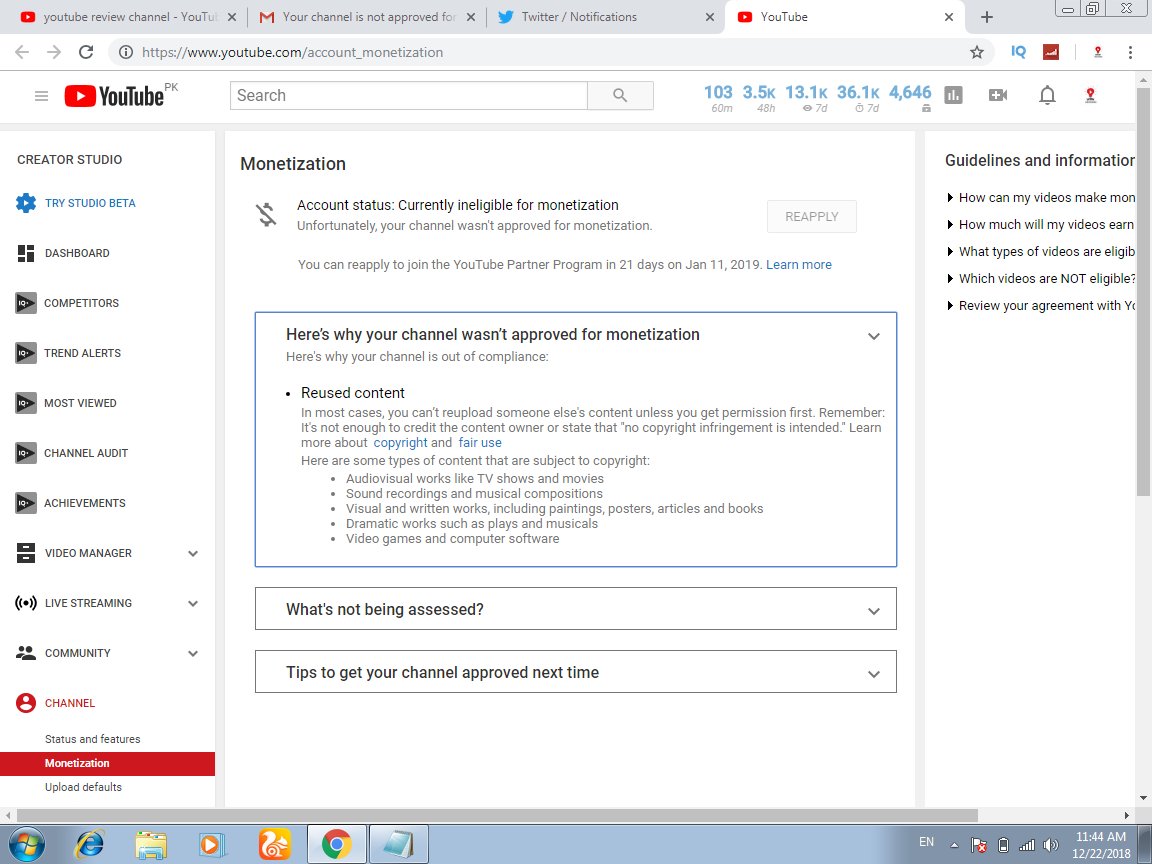Screen dimensions: 1152x864
Task: Open DASHBOARD in Creator Studio
Action: coord(77,253)
